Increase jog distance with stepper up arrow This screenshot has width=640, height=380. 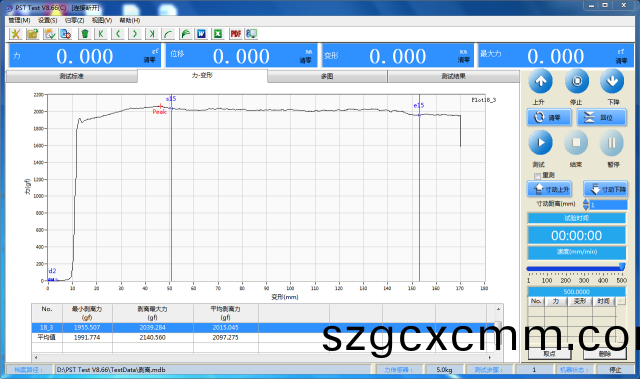586,202
